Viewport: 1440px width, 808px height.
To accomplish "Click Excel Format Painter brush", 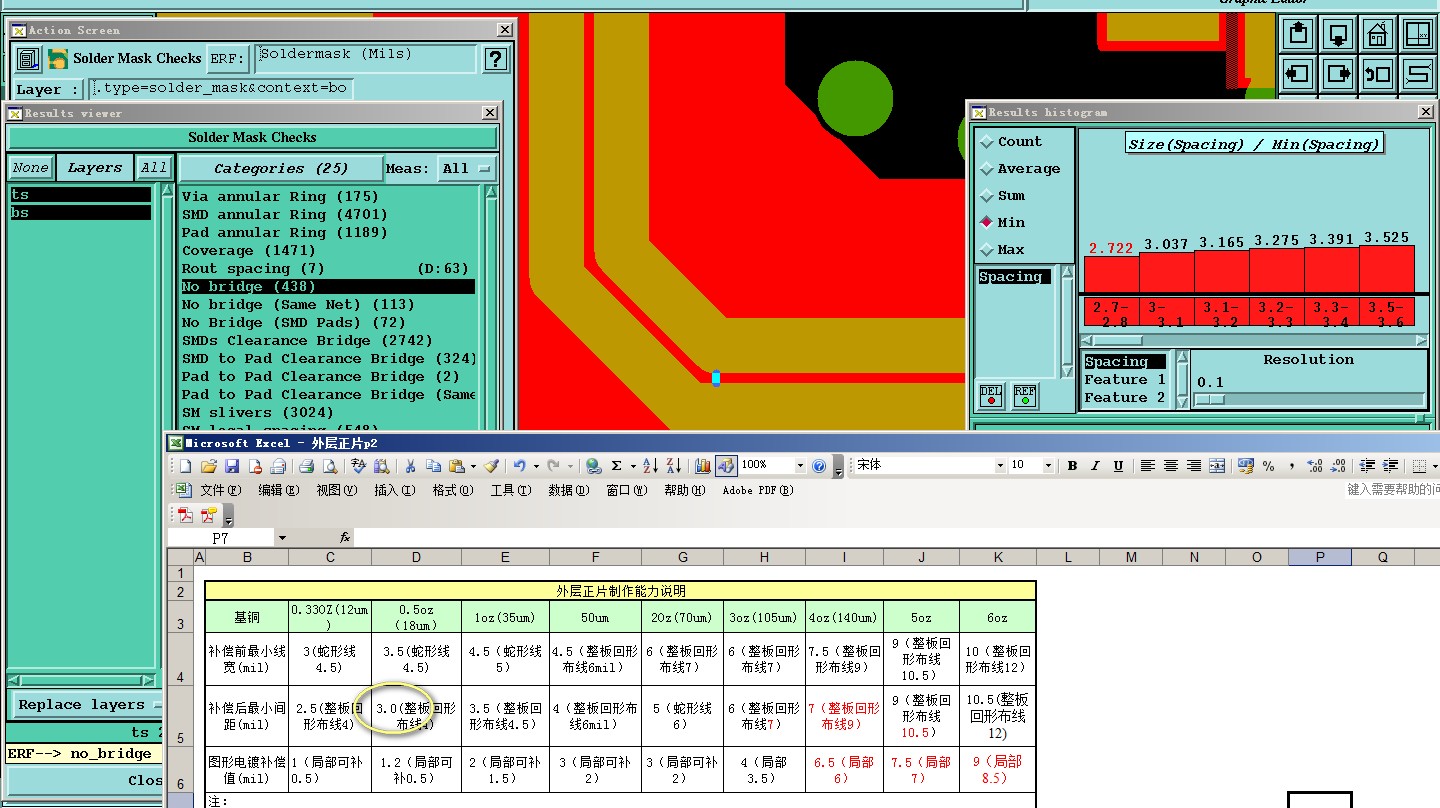I will (492, 466).
